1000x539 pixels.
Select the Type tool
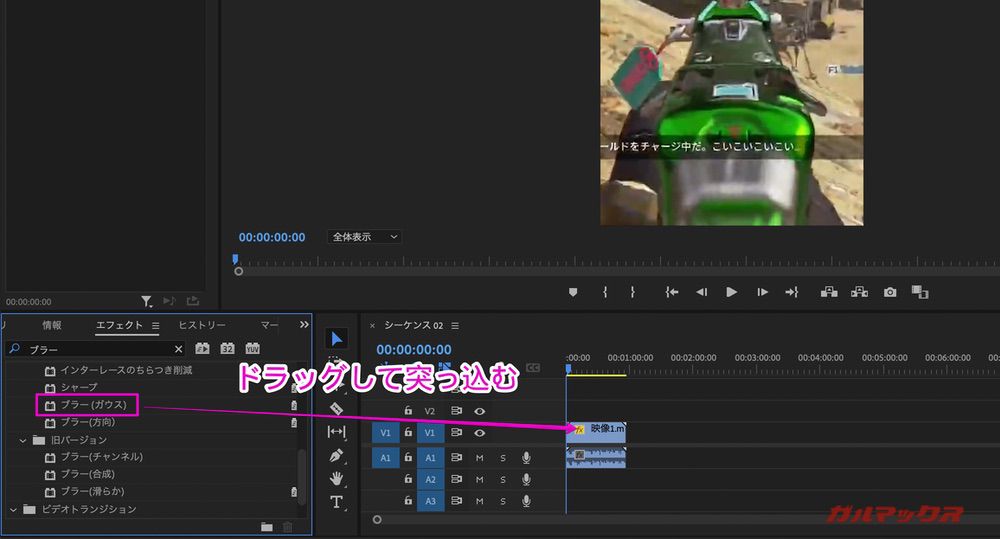pyautogui.click(x=337, y=502)
